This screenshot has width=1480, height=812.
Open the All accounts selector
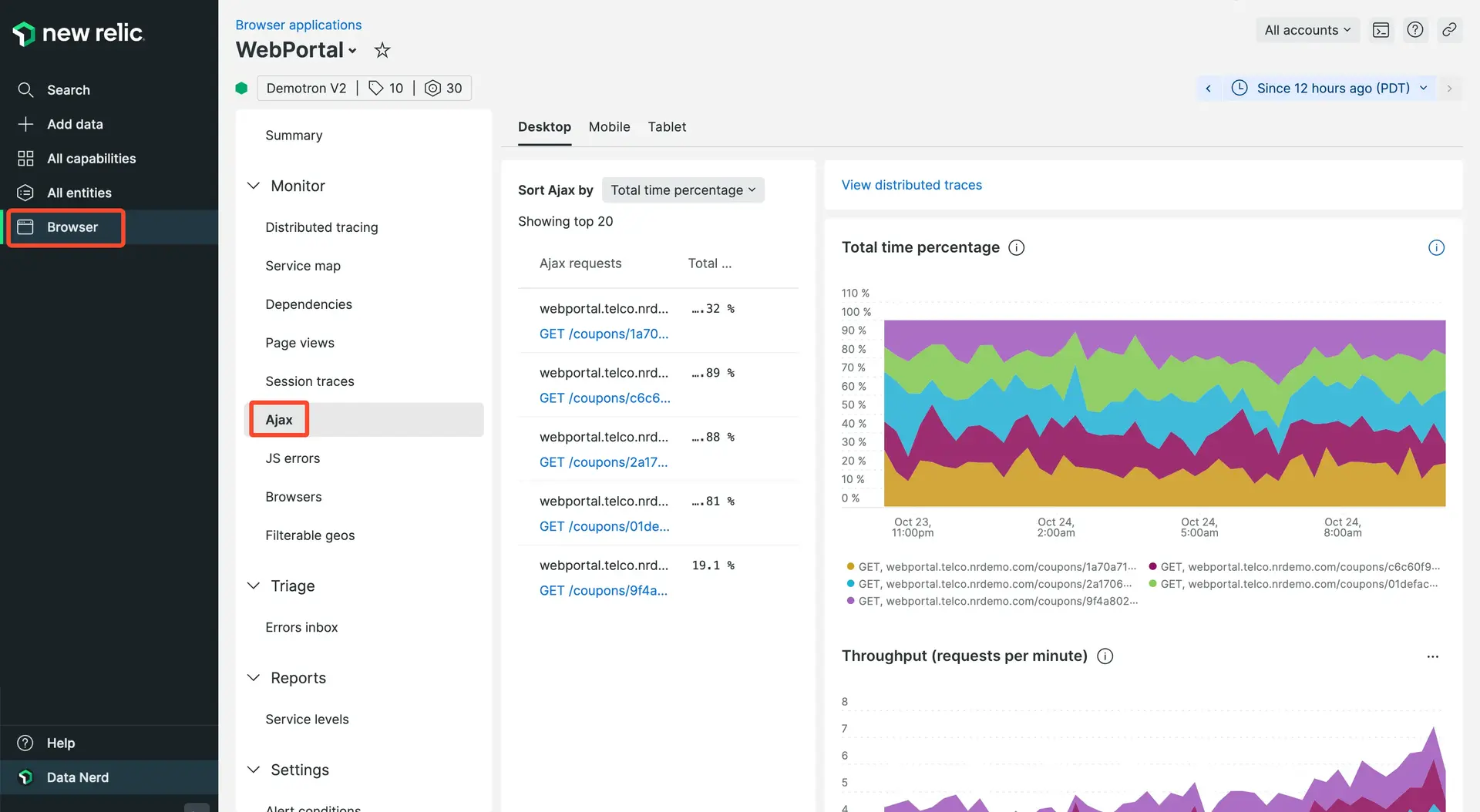tap(1307, 30)
